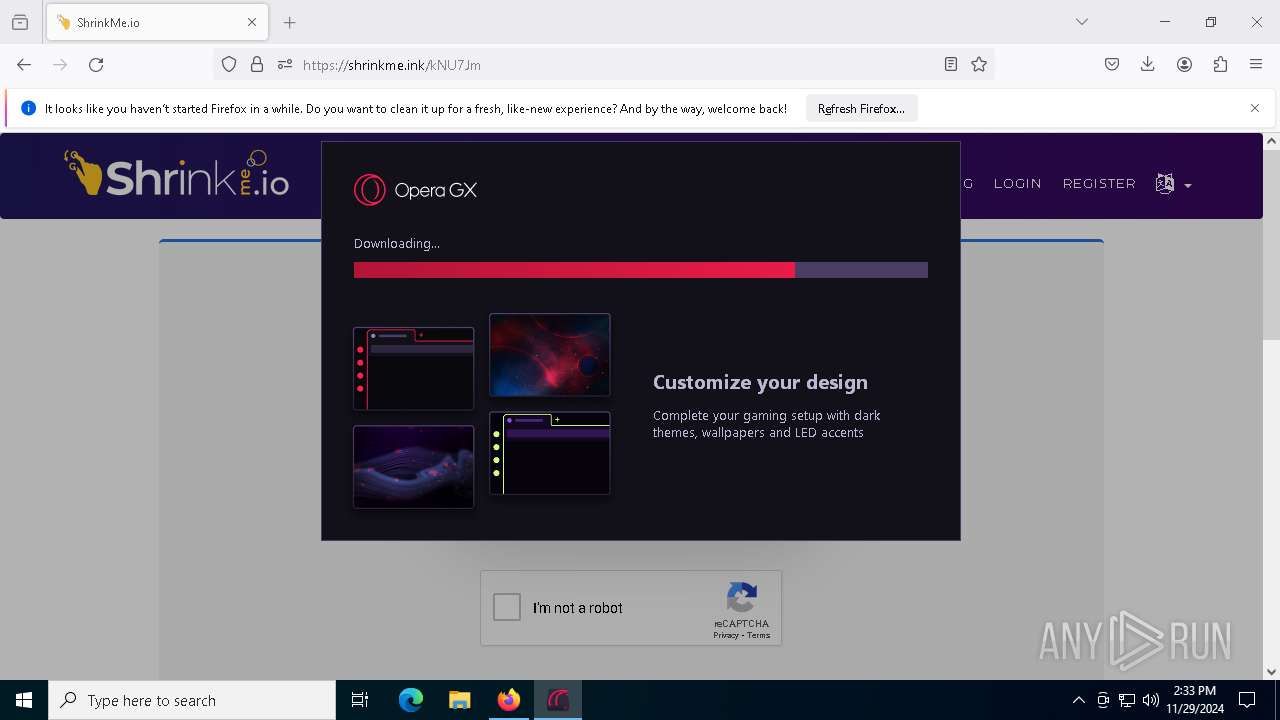This screenshot has height=720, width=1280.
Task: Open Firefox downloads panel
Action: [1148, 64]
